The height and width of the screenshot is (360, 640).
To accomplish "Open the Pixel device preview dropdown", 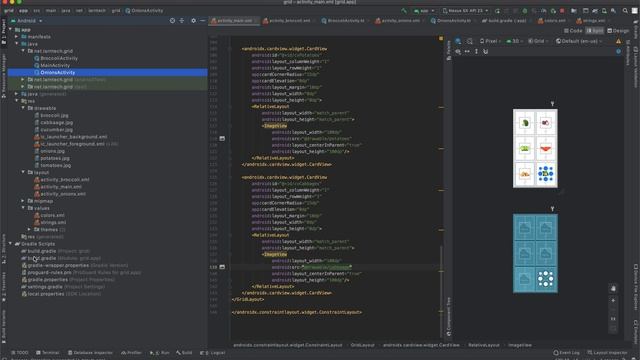I will point(490,41).
